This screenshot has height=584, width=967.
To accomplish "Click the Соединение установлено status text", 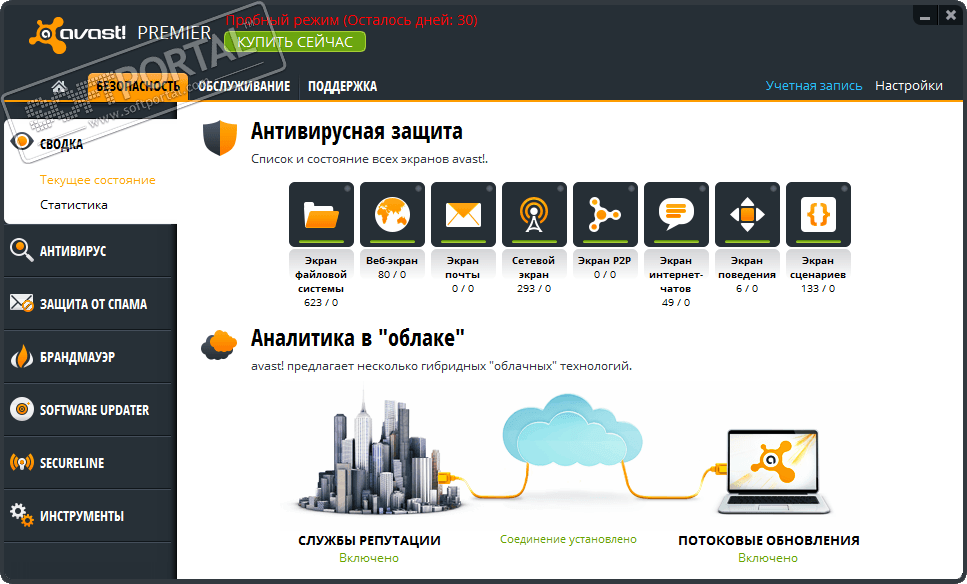I will [x=568, y=539].
